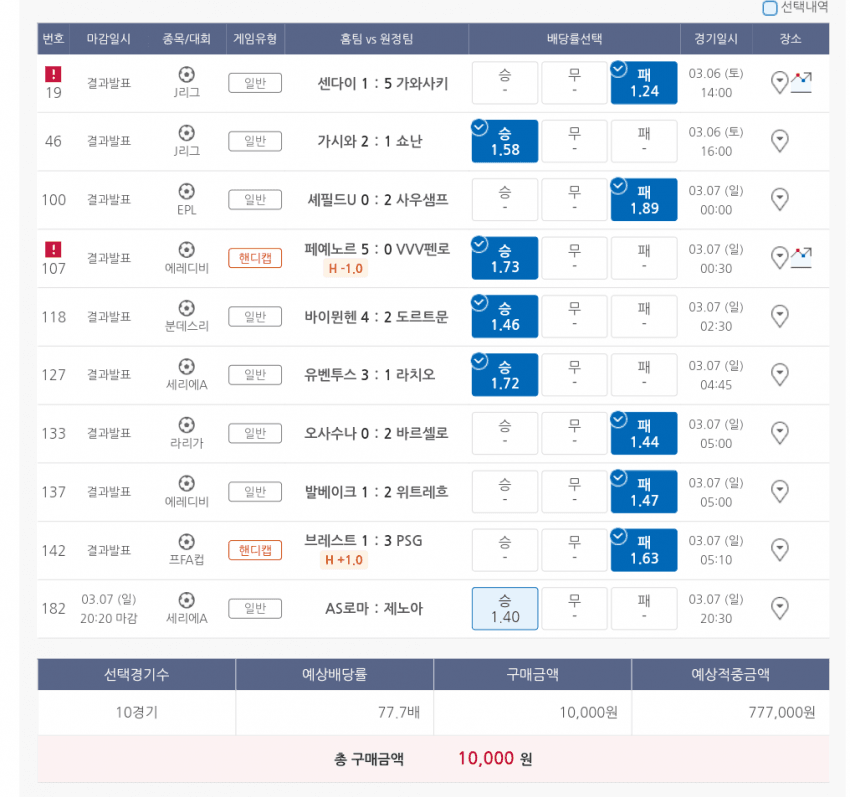The image size is (850, 797).
Task: Open the location pin for AS로마 vs 제노아
Action: [x=780, y=608]
